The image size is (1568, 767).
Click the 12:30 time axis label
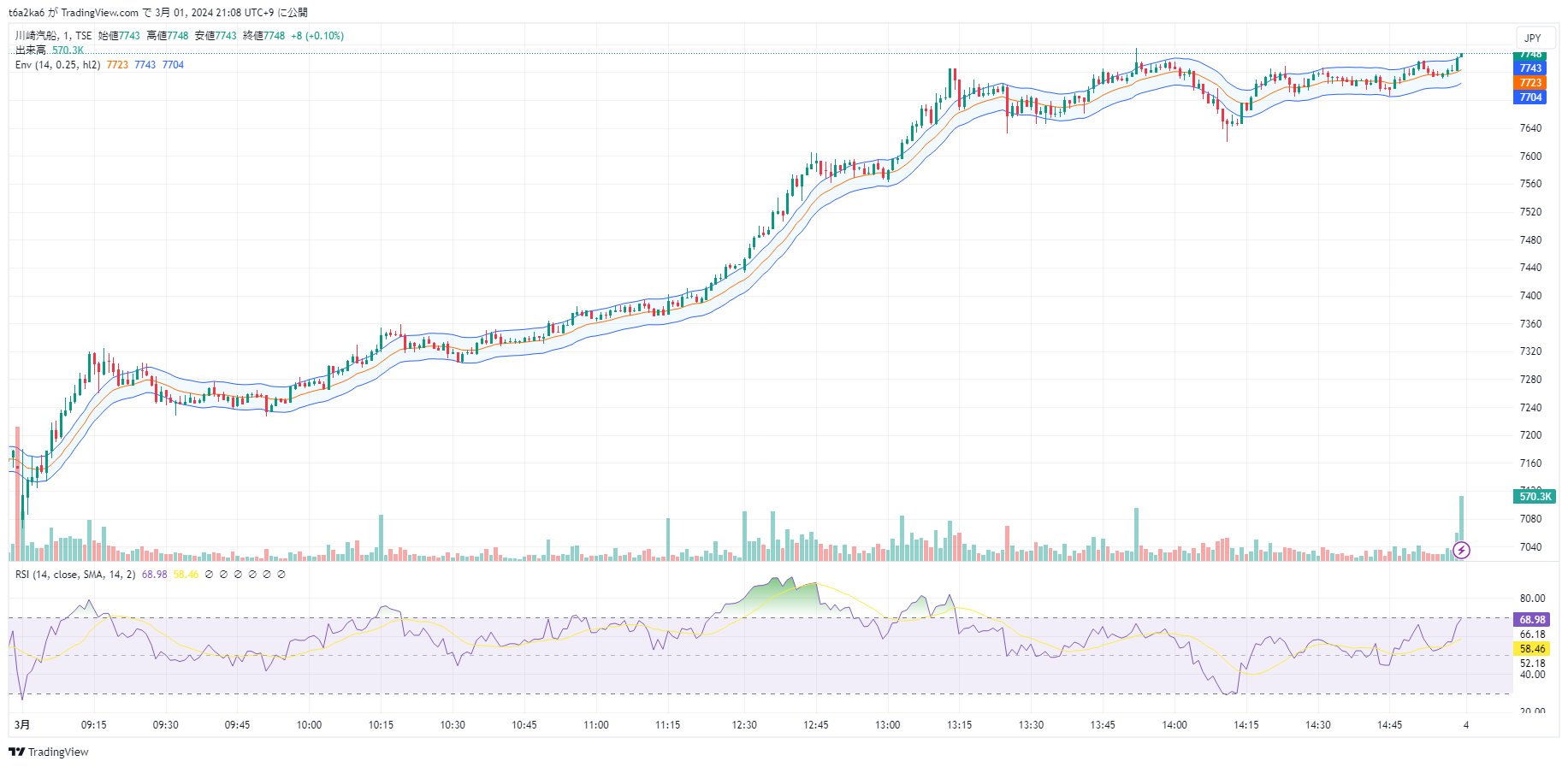[x=744, y=725]
